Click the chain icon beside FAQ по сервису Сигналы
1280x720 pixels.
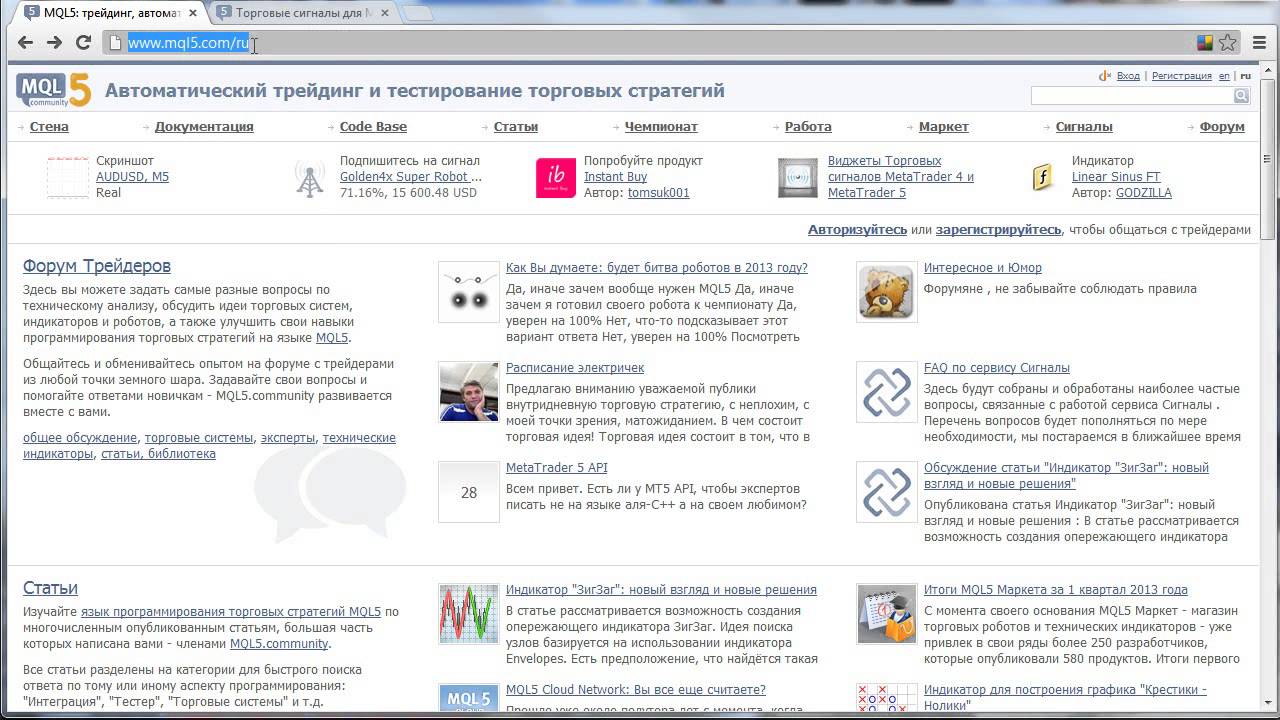pyautogui.click(x=886, y=392)
